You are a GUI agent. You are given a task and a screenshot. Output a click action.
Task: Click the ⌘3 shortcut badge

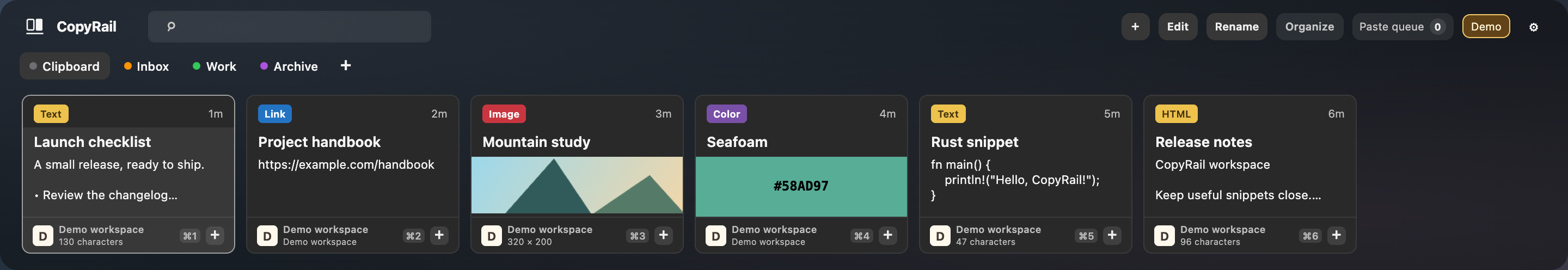tap(638, 236)
